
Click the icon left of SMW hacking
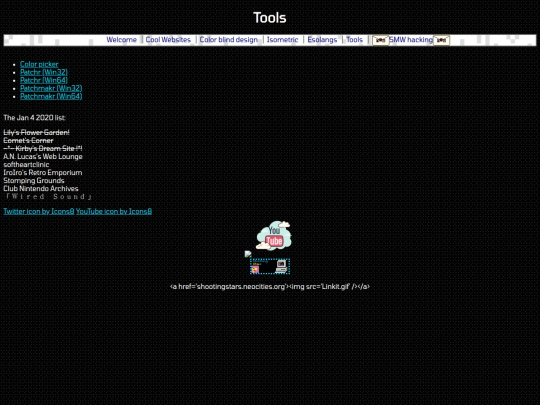(x=381, y=40)
